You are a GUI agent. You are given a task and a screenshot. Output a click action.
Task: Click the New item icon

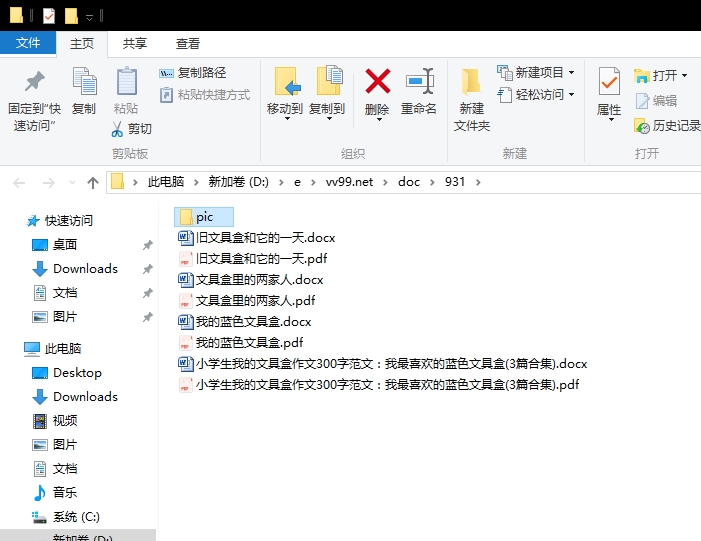click(504, 72)
